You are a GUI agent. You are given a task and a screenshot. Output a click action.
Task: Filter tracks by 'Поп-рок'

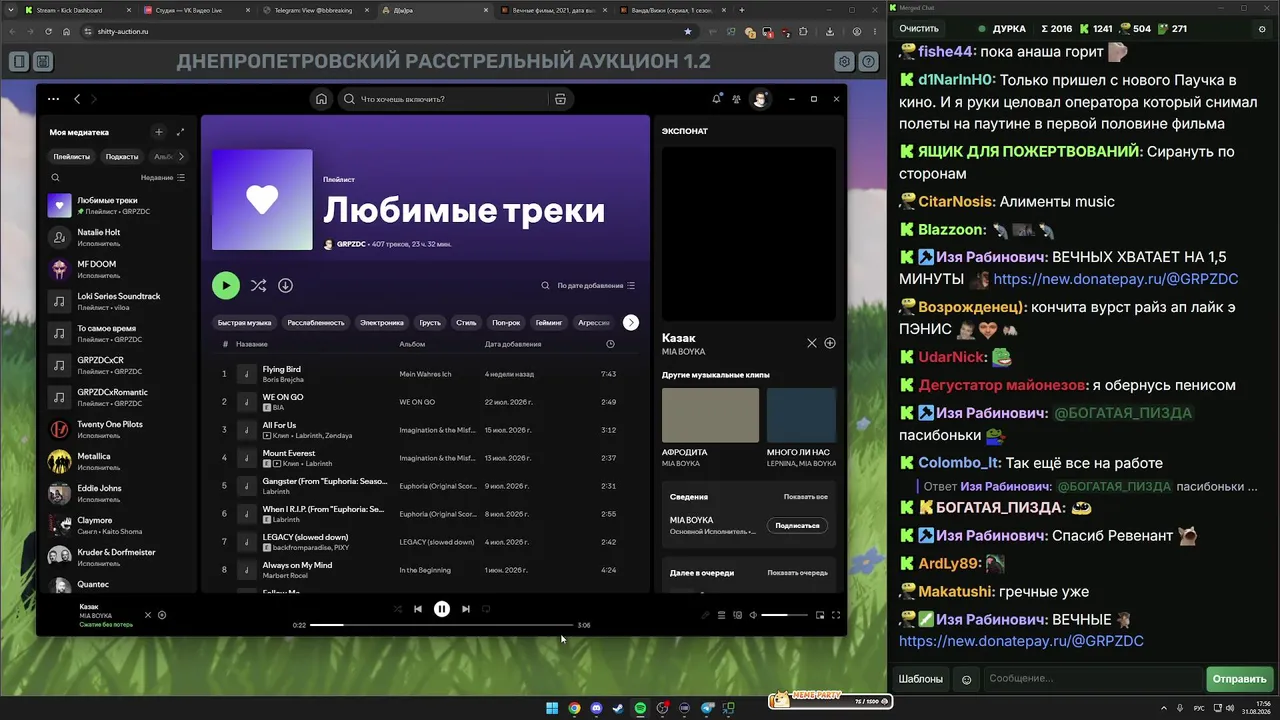pyautogui.click(x=506, y=322)
